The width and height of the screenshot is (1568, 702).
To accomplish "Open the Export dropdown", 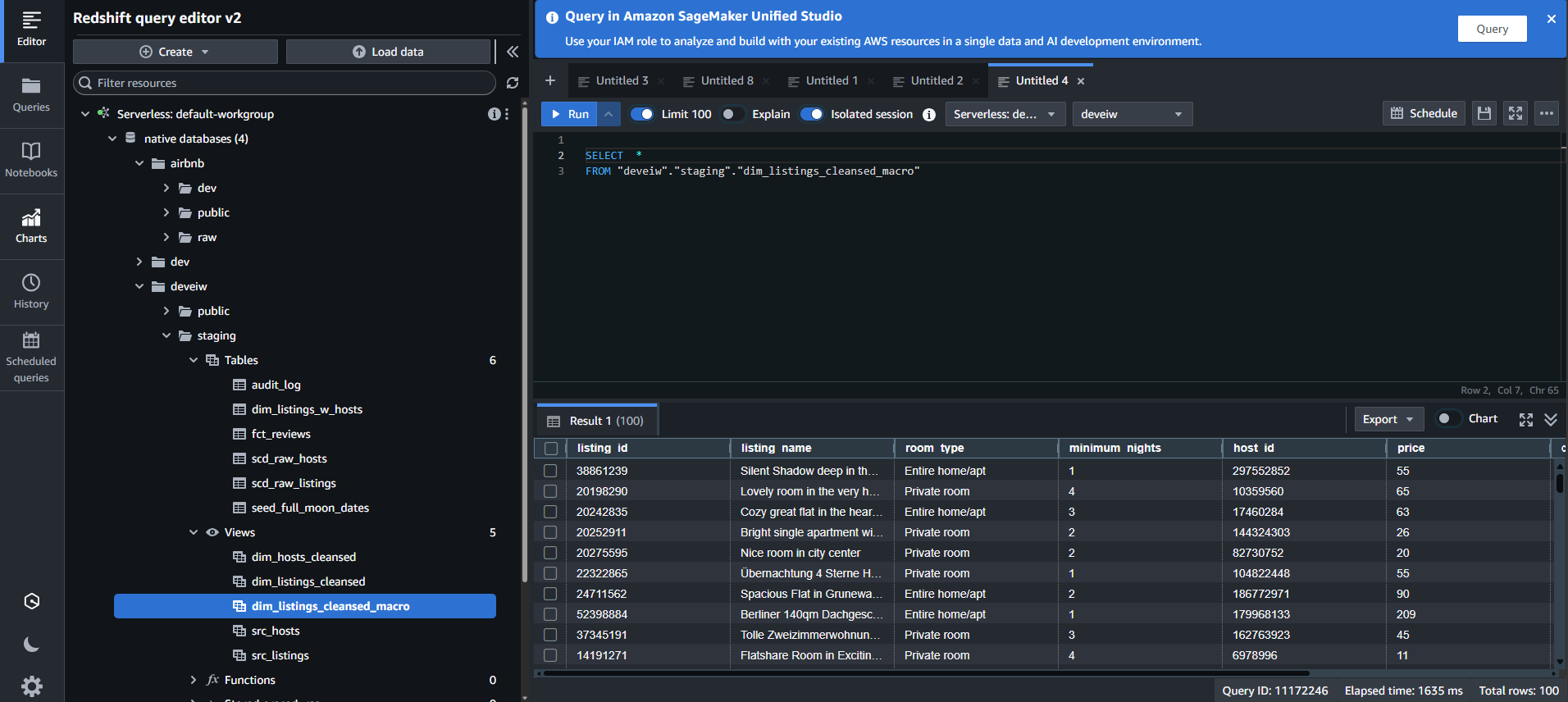I will pyautogui.click(x=1388, y=419).
